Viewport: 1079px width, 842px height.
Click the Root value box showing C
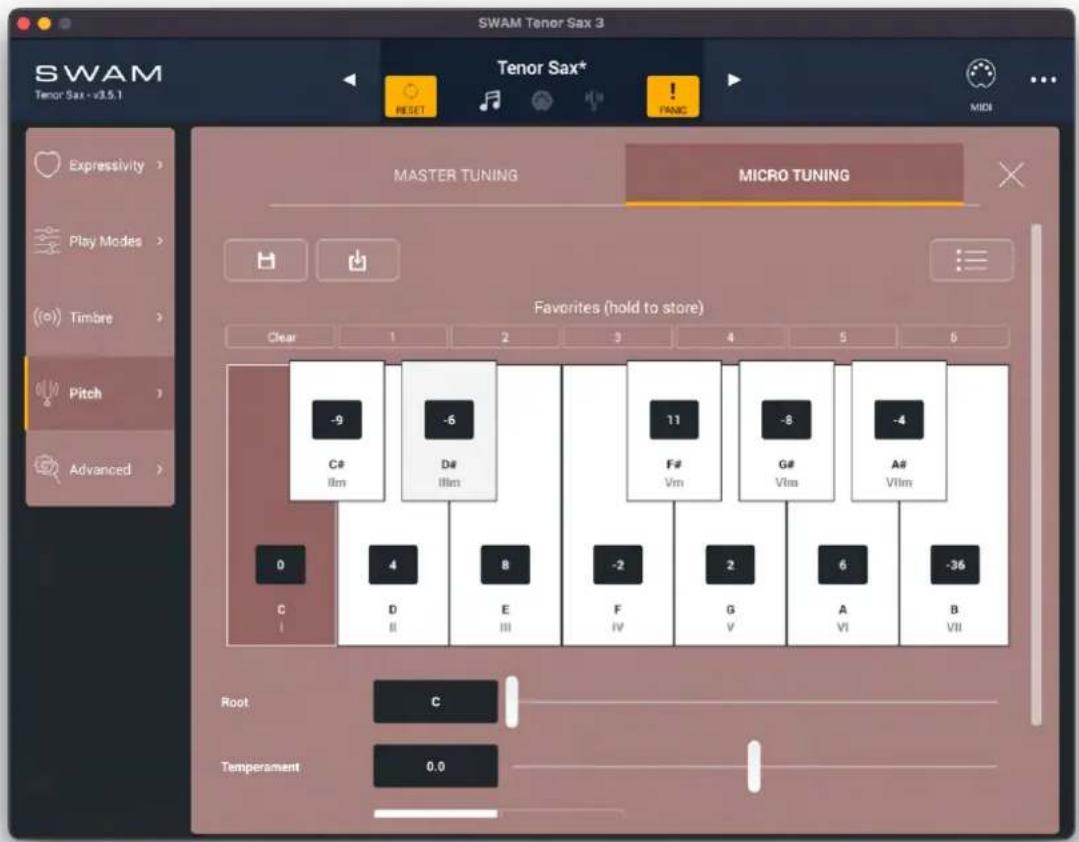pos(435,702)
